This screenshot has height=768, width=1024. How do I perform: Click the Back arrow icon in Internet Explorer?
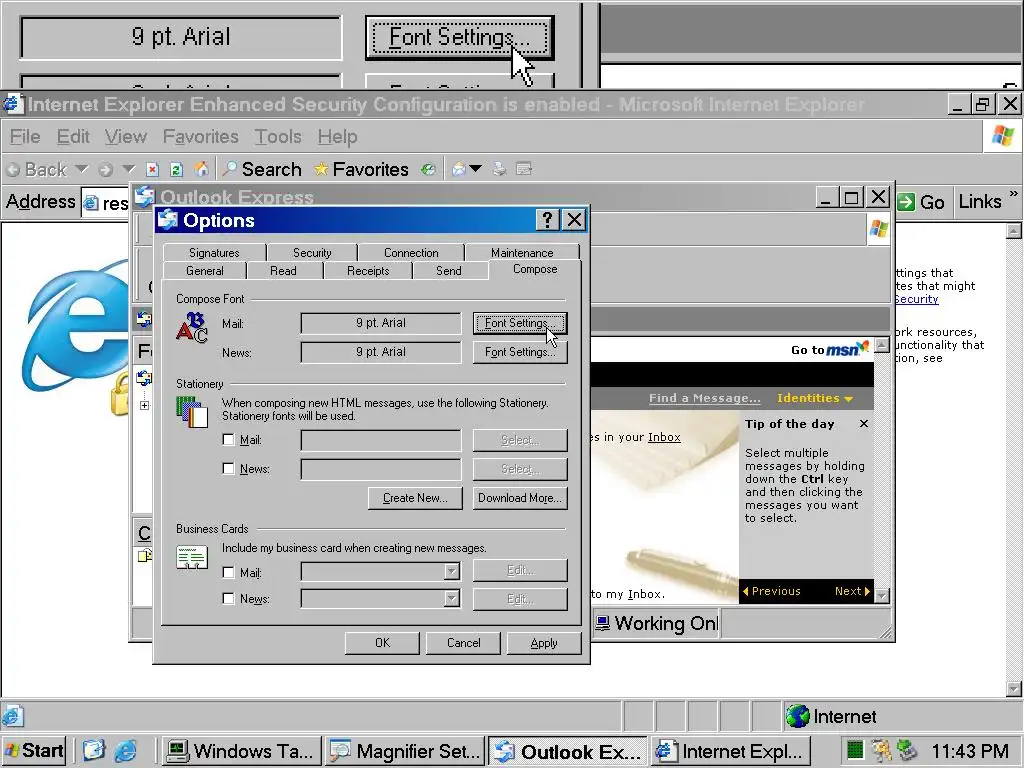click(x=13, y=170)
